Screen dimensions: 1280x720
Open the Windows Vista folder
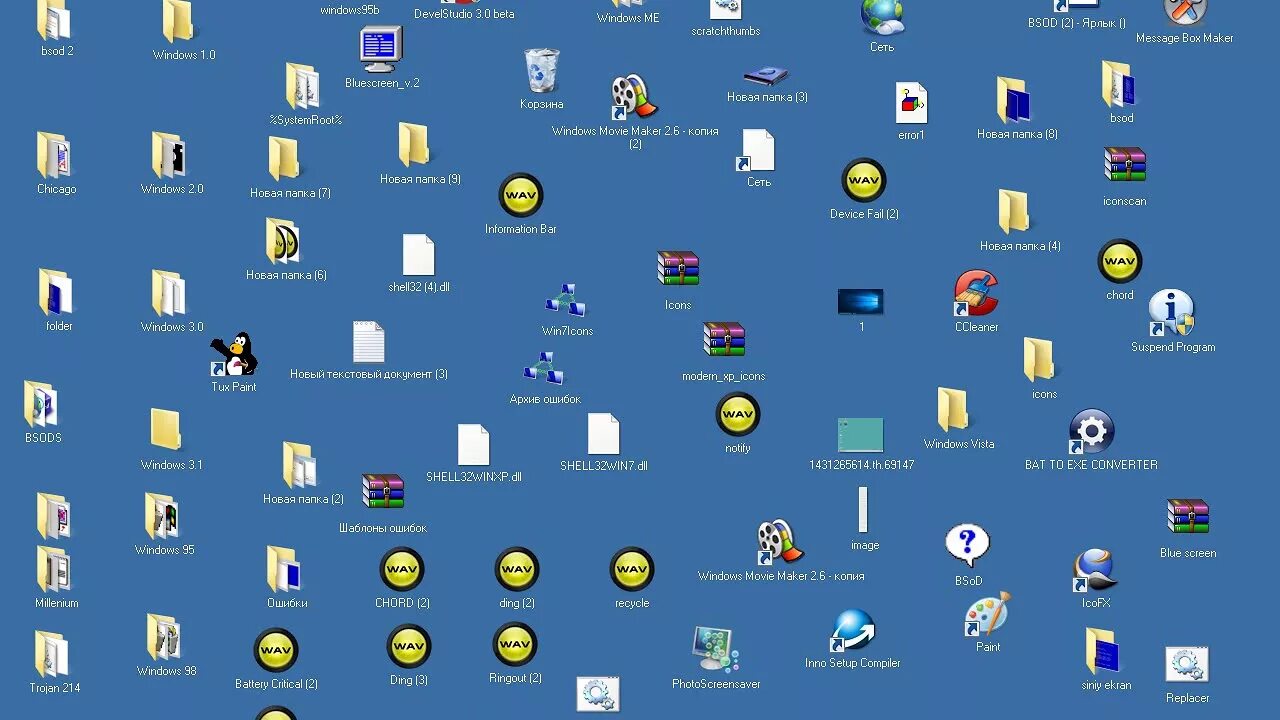click(x=955, y=411)
